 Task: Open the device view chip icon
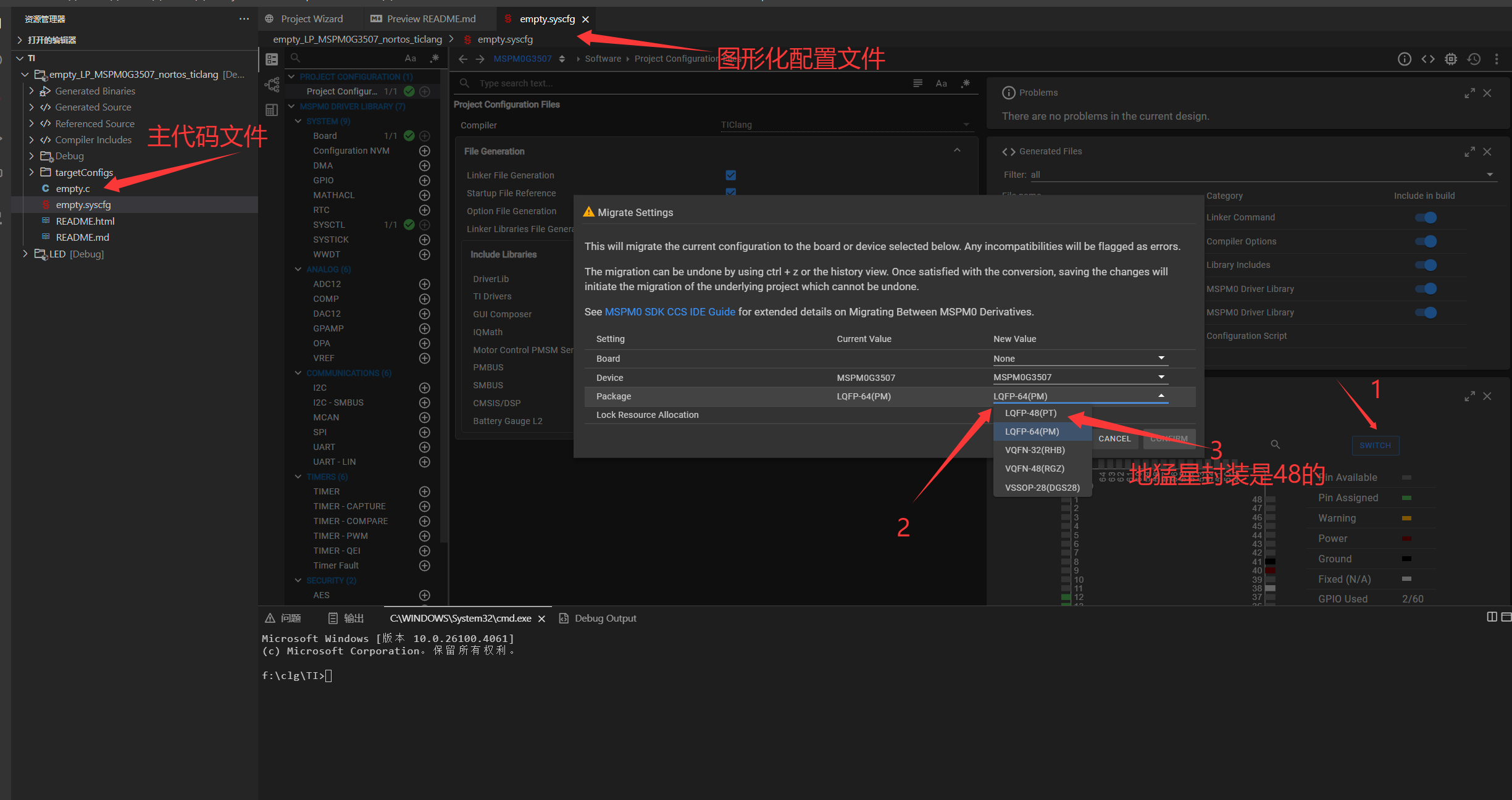point(1450,59)
